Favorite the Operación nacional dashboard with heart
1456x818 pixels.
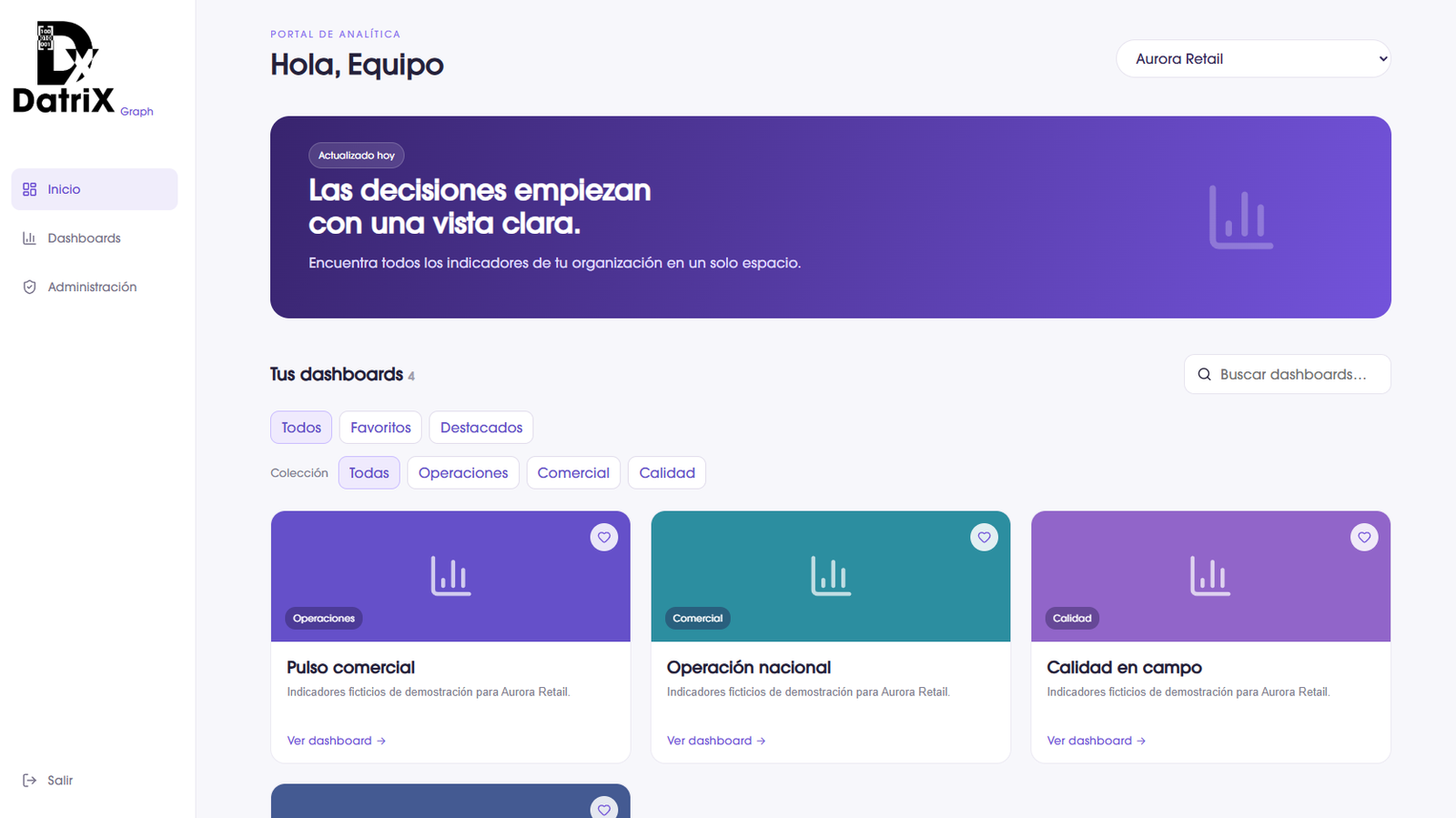[x=985, y=537]
